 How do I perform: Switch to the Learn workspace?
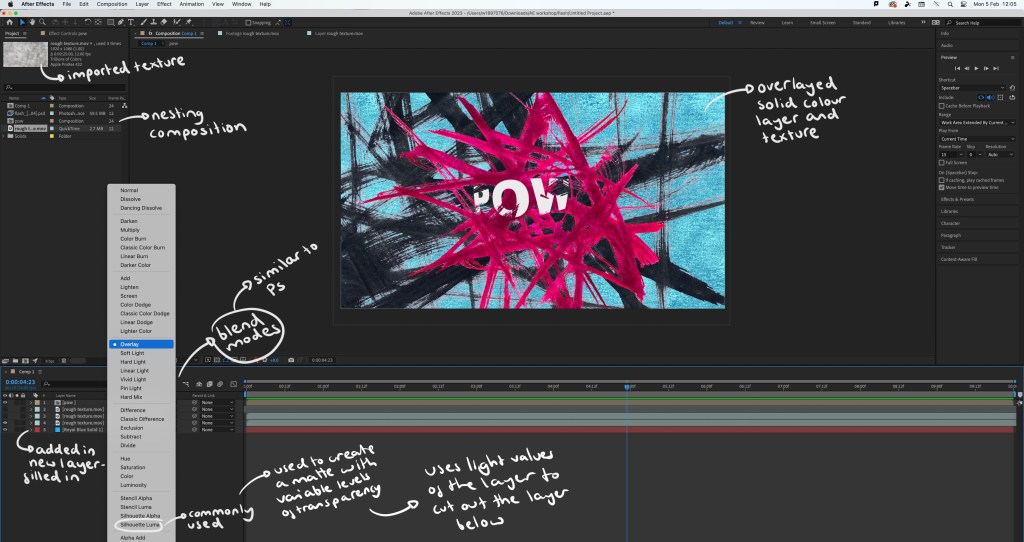click(x=787, y=22)
